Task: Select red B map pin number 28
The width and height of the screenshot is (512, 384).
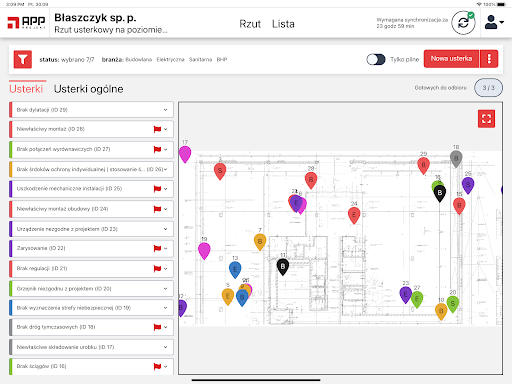Action: pyautogui.click(x=311, y=180)
